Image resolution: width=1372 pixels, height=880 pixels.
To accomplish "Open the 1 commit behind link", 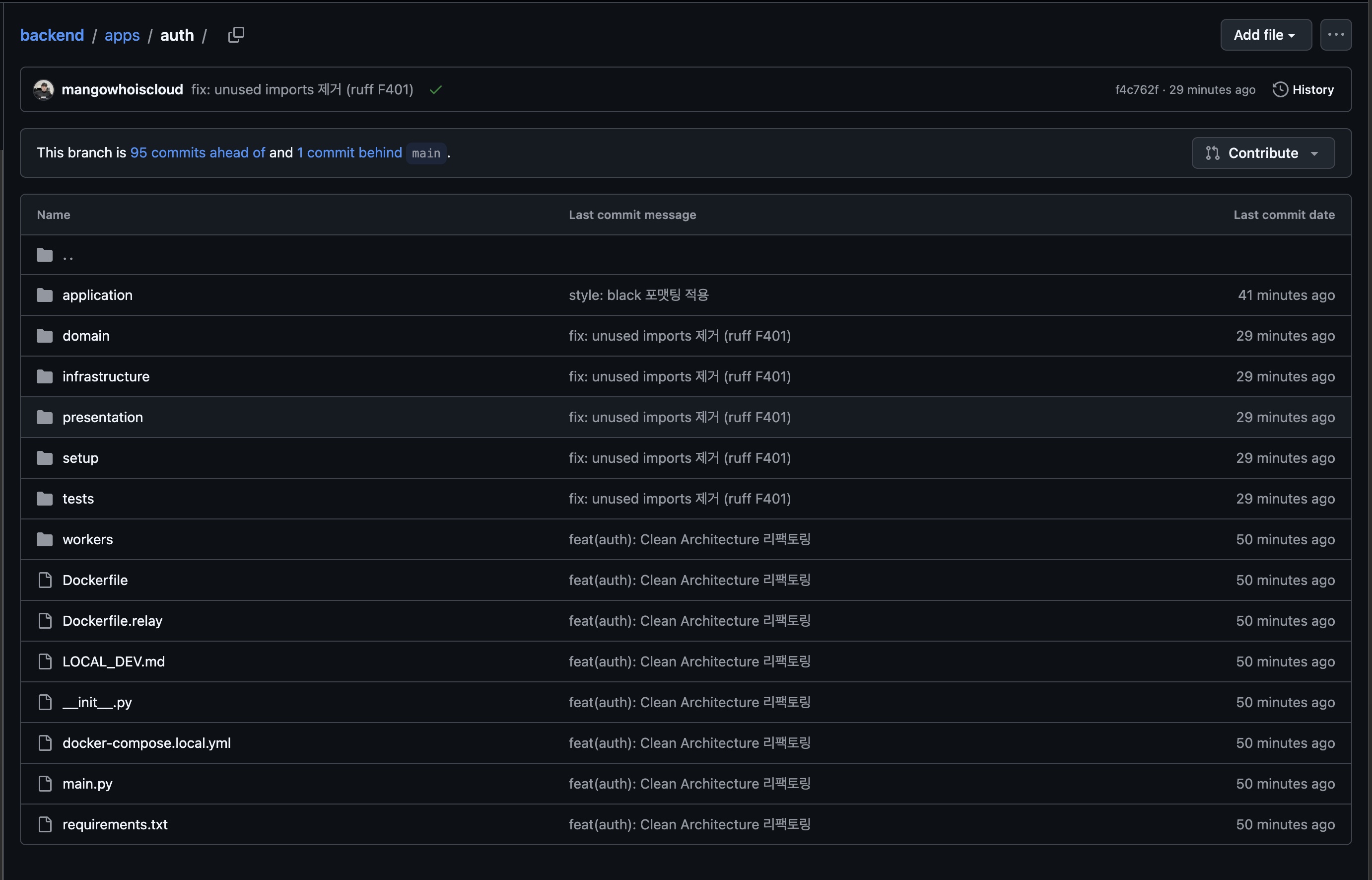I will pos(349,152).
